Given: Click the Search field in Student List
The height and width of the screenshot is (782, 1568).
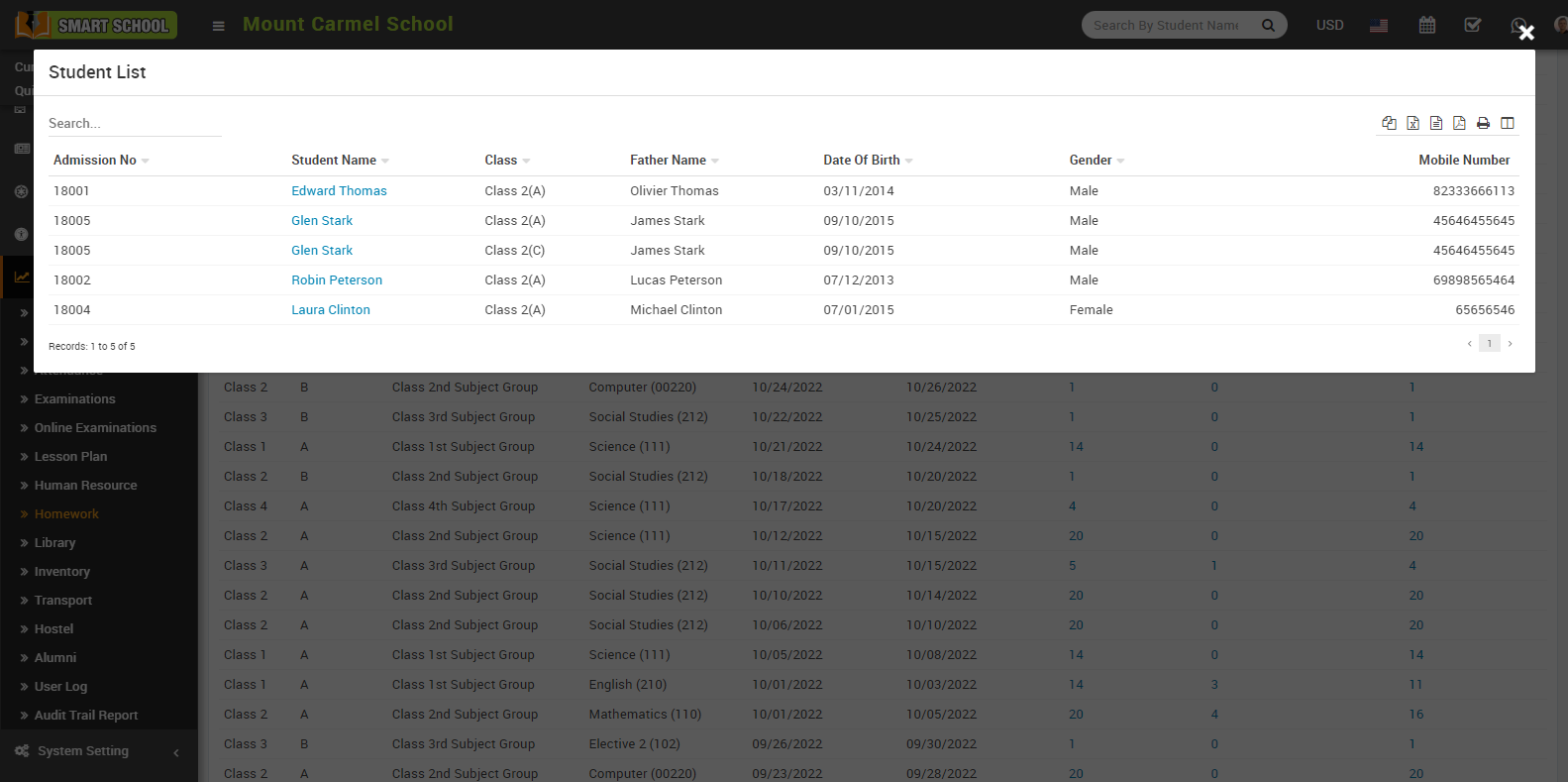Looking at the screenshot, I should [134, 123].
